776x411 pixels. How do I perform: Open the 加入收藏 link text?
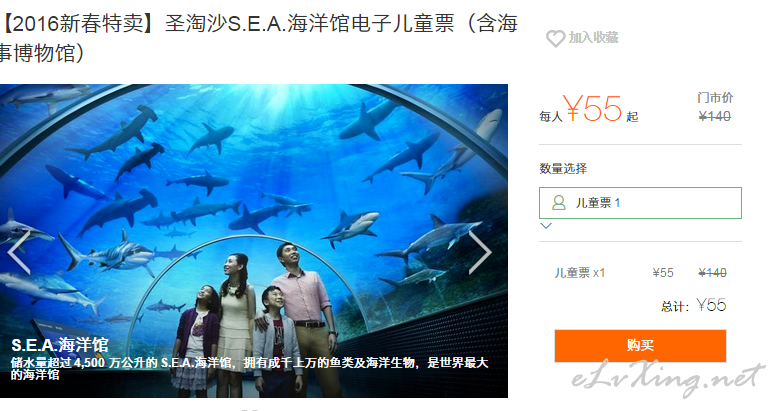point(593,38)
